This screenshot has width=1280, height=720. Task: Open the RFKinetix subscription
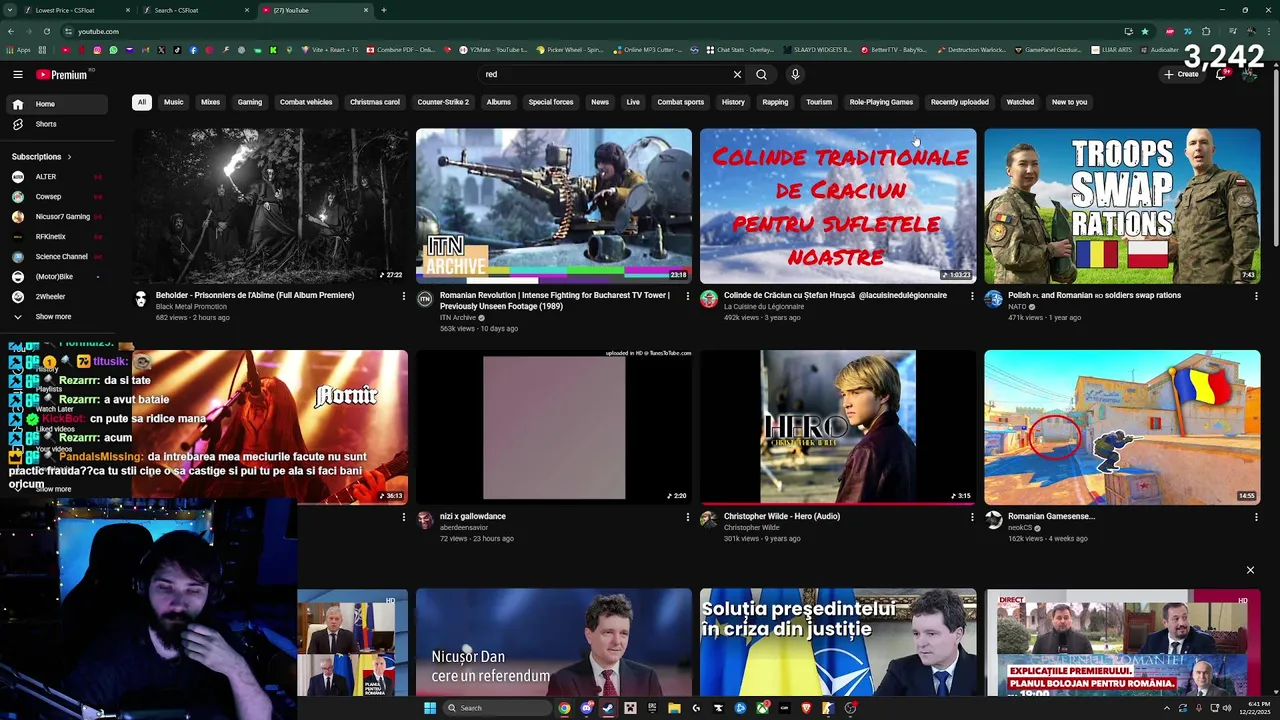pos(55,237)
